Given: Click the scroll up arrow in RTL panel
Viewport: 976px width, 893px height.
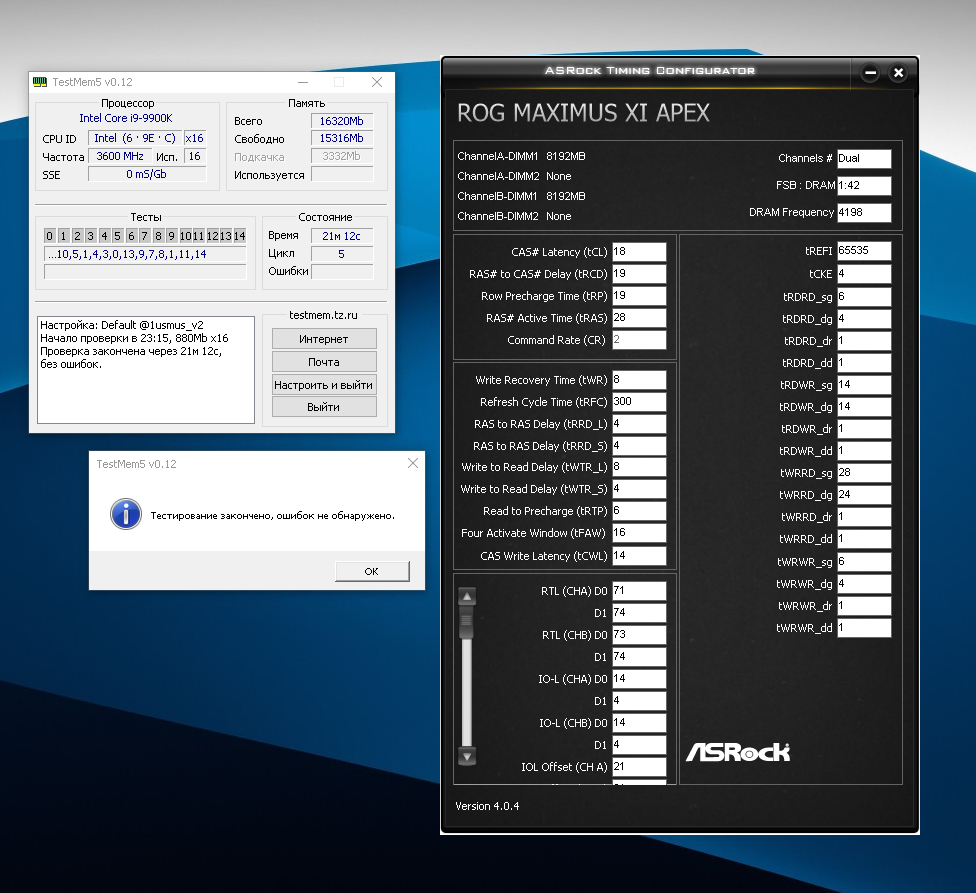Looking at the screenshot, I should tap(467, 597).
